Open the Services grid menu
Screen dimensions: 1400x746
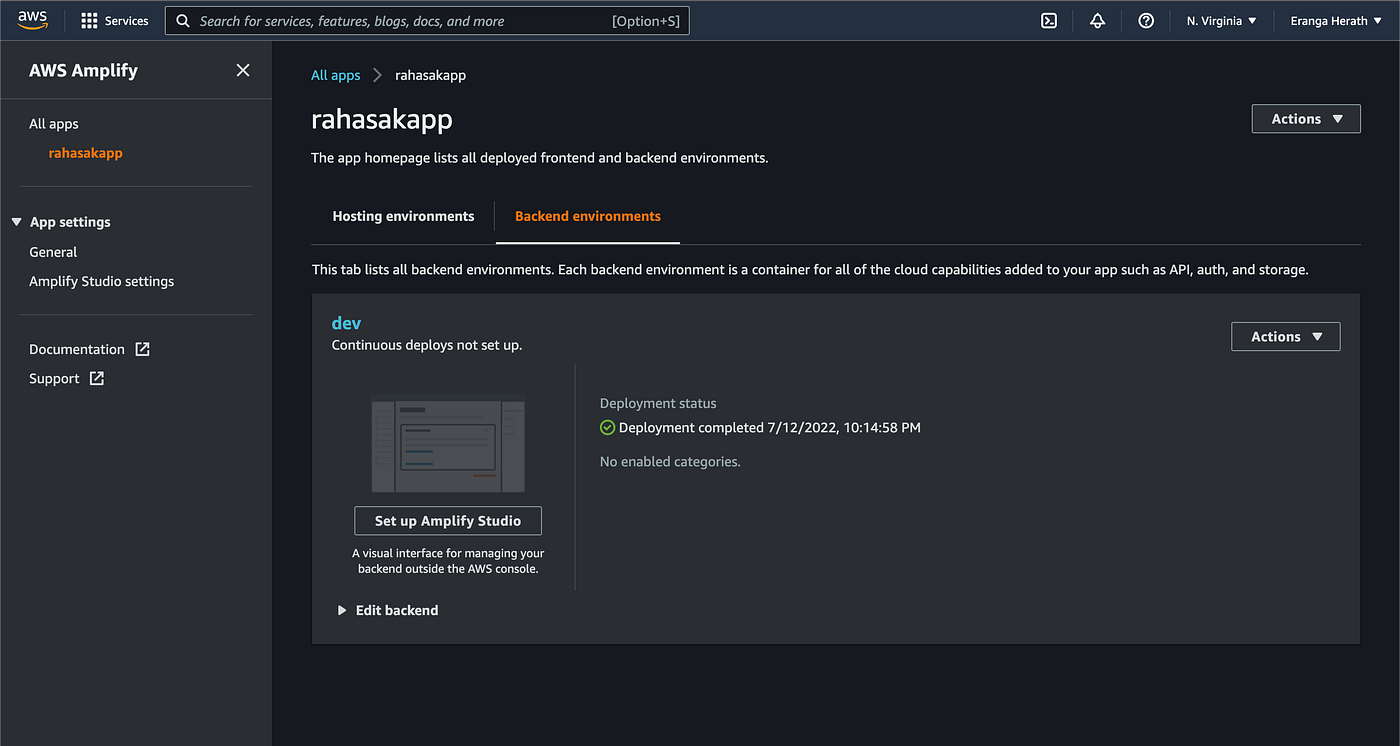click(89, 20)
